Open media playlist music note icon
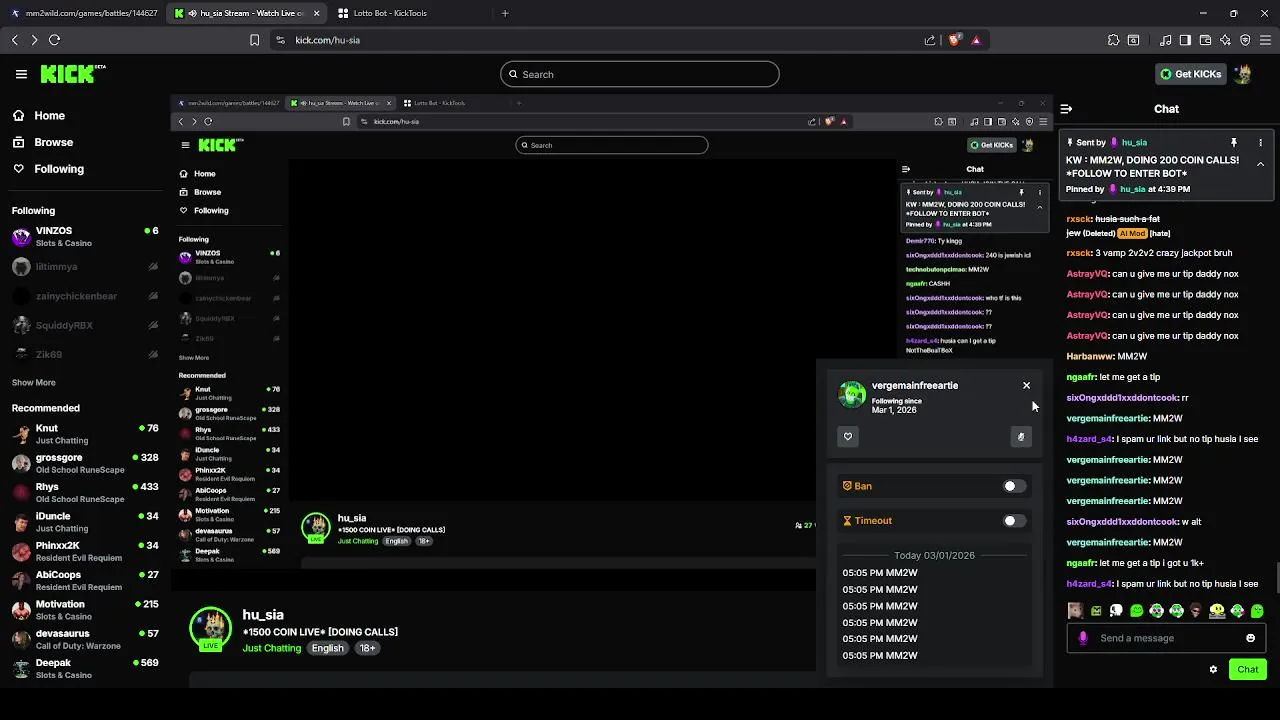The image size is (1280, 720). click(x=1165, y=40)
